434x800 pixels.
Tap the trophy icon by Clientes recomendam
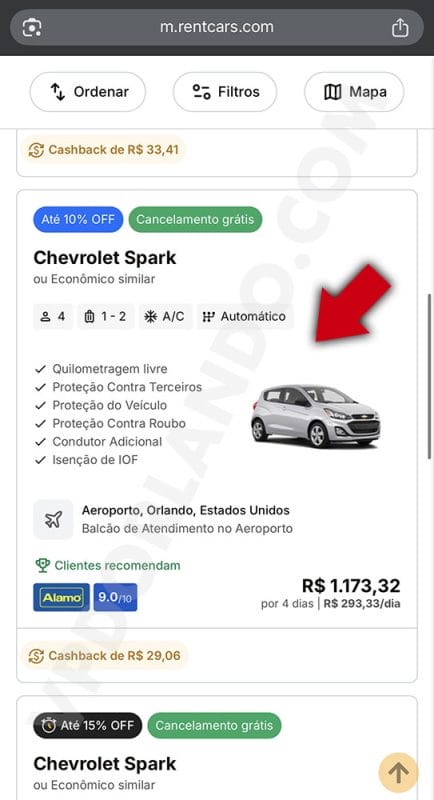[x=42, y=565]
